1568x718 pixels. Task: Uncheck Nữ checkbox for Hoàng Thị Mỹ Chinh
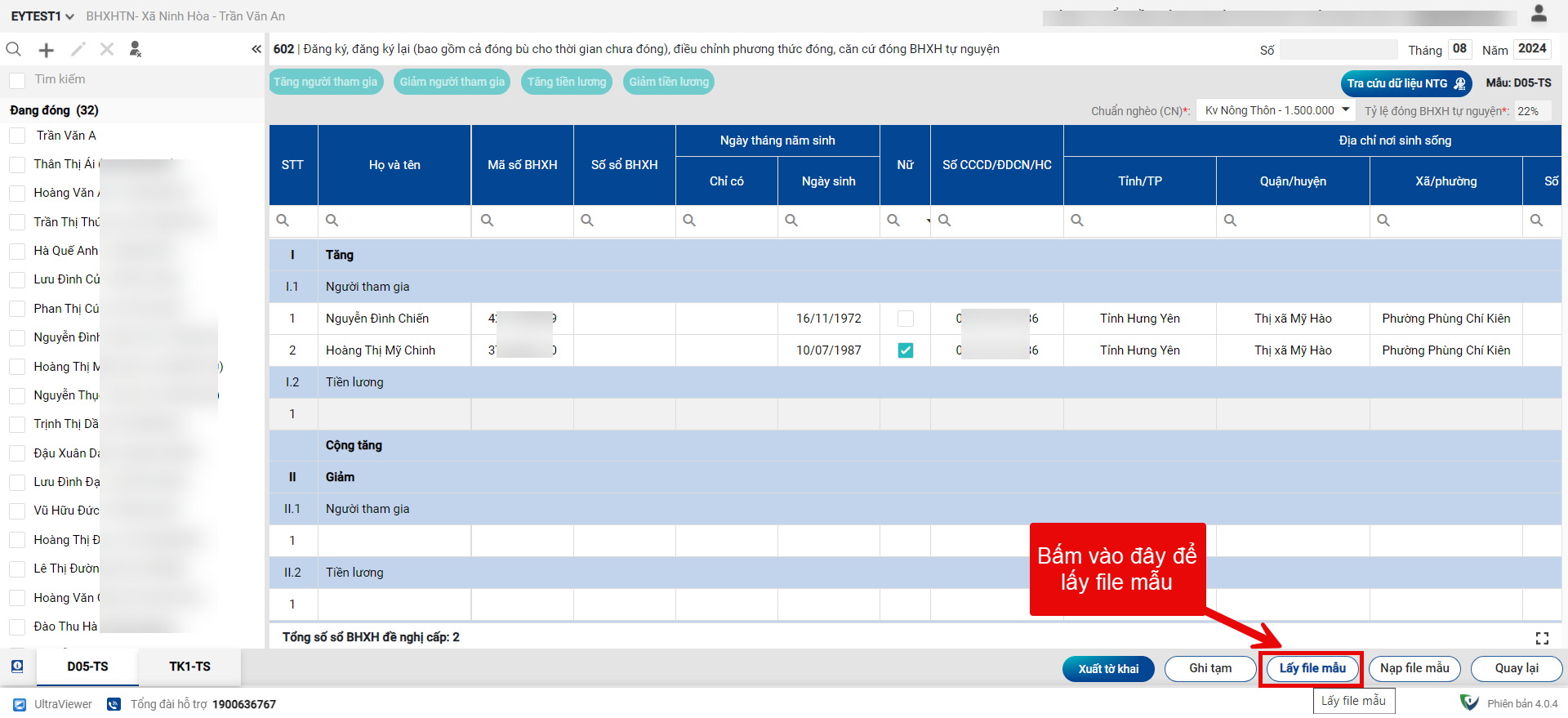[x=905, y=350]
